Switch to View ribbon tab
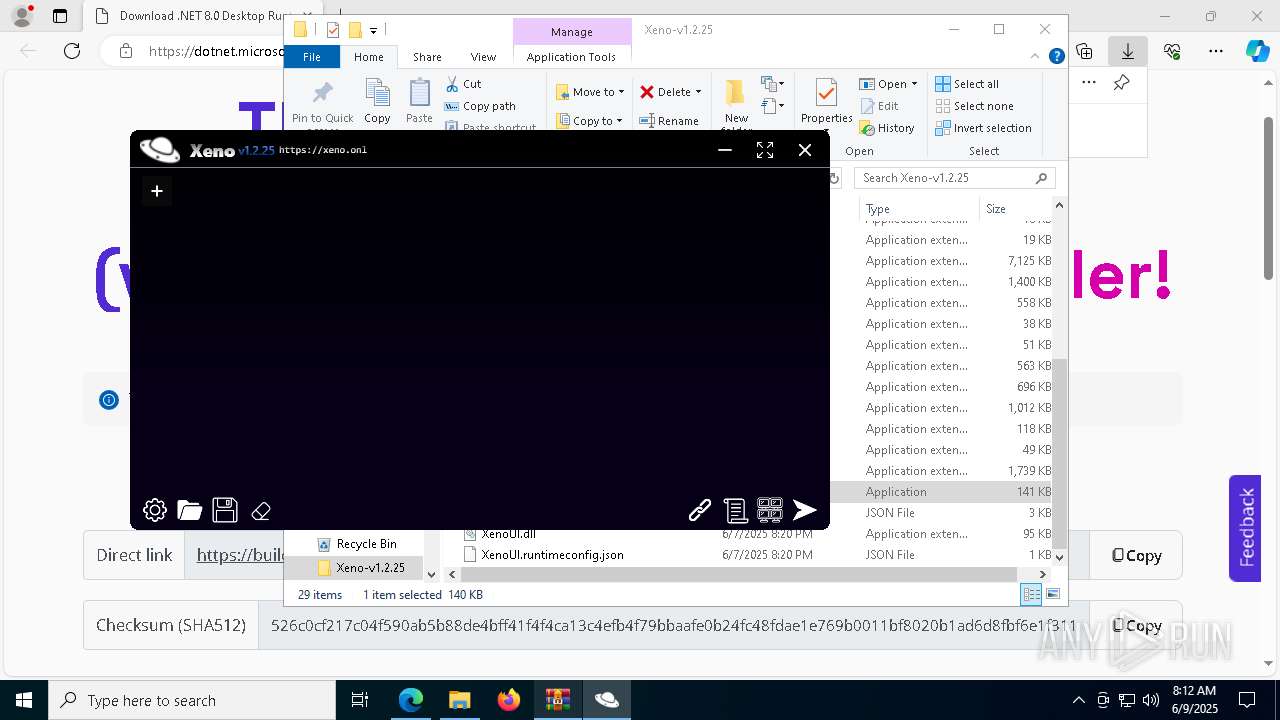The image size is (1280, 720). [483, 57]
